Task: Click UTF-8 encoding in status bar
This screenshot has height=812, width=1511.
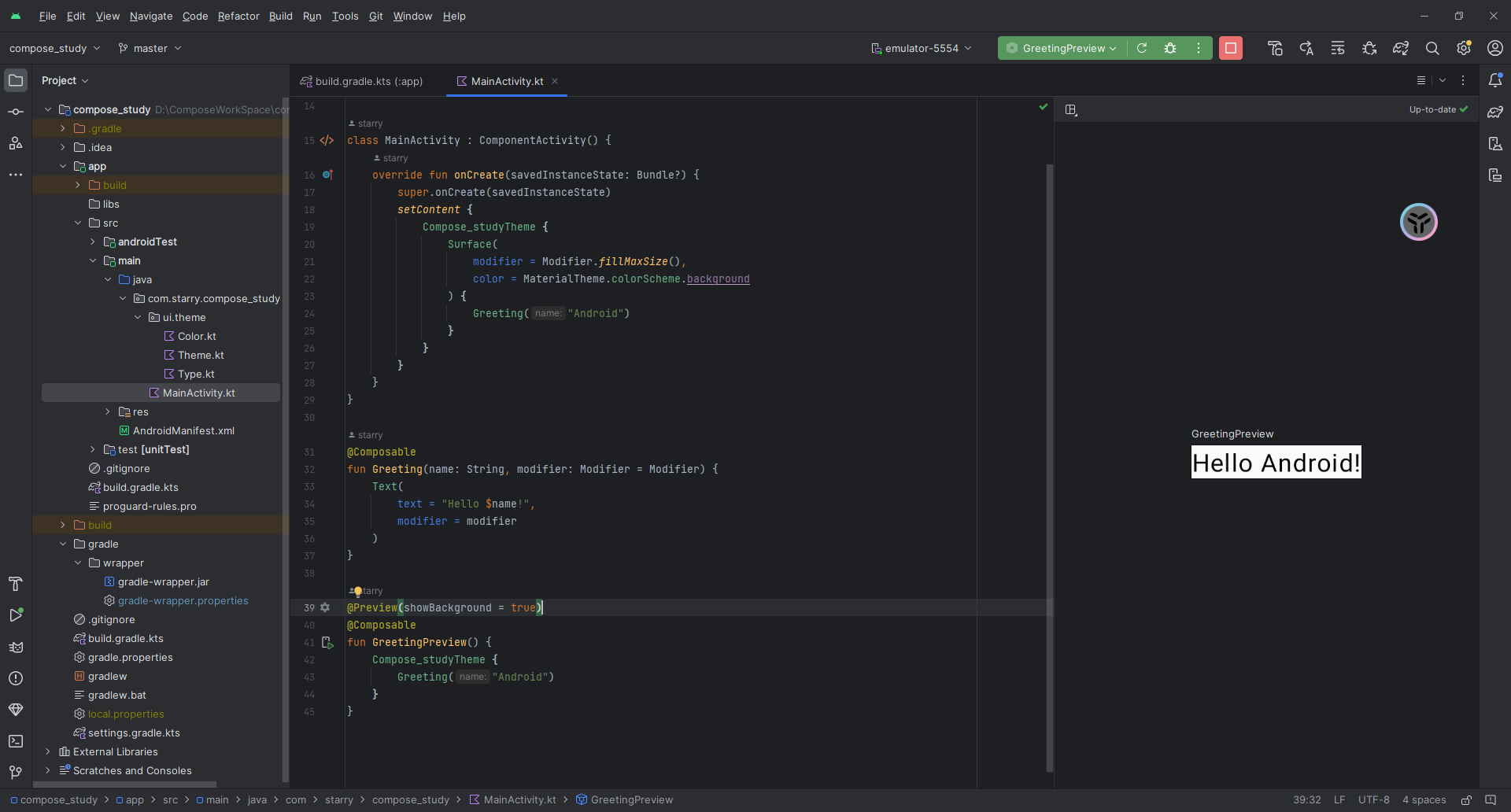Action: (x=1374, y=799)
